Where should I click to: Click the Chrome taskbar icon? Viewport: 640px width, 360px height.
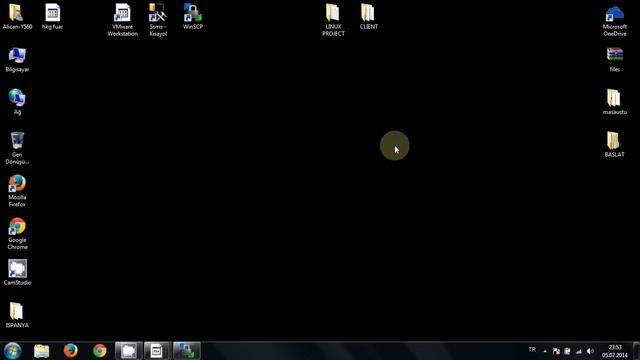(100, 351)
